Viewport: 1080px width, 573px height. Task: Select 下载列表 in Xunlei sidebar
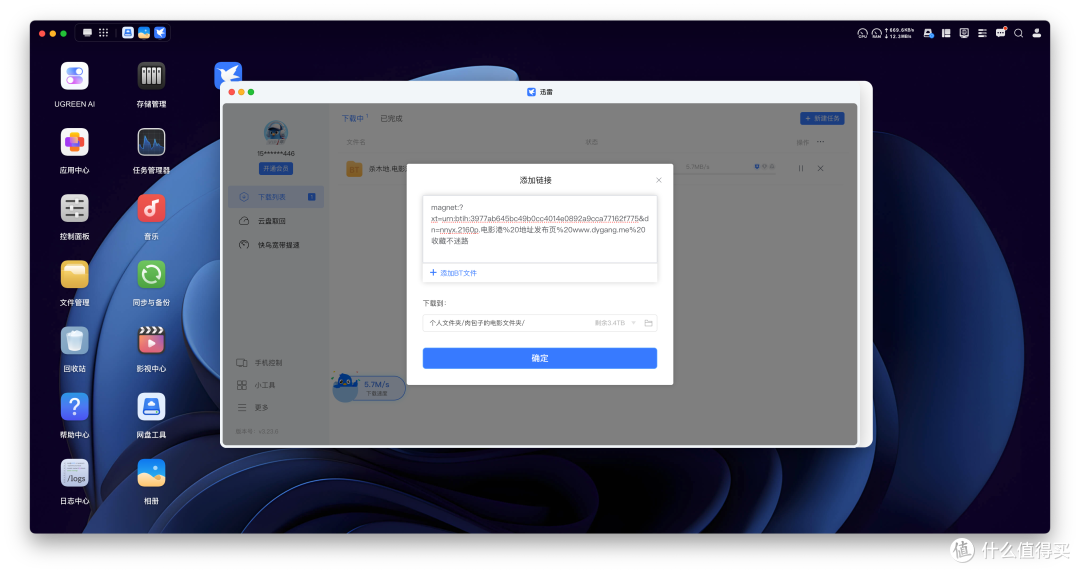276,197
